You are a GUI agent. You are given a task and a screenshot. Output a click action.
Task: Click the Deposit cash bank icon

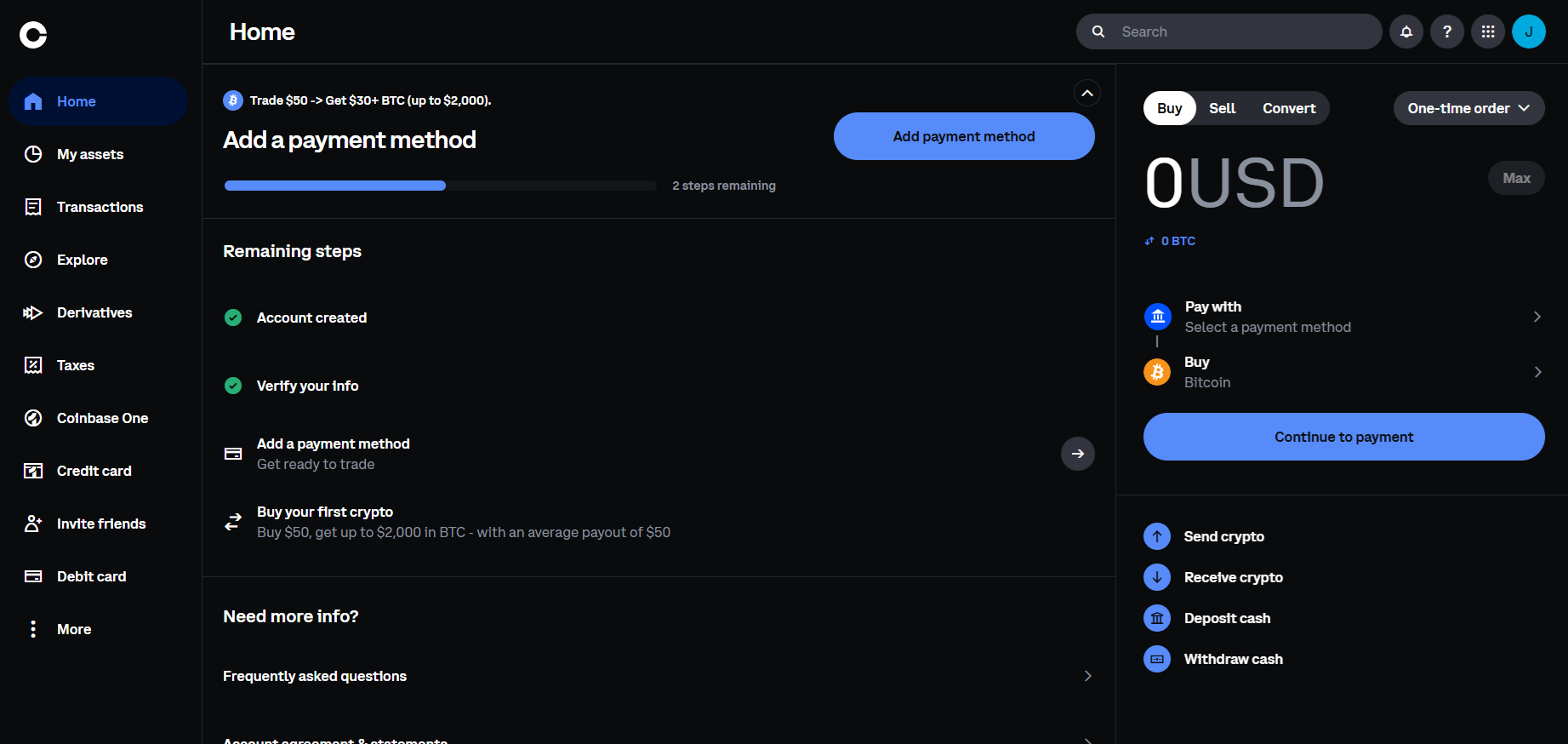coord(1157,618)
